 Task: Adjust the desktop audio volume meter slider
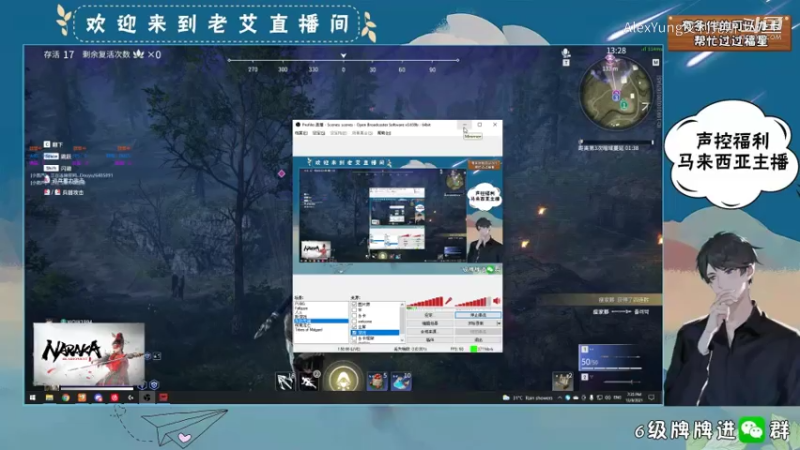click(473, 301)
